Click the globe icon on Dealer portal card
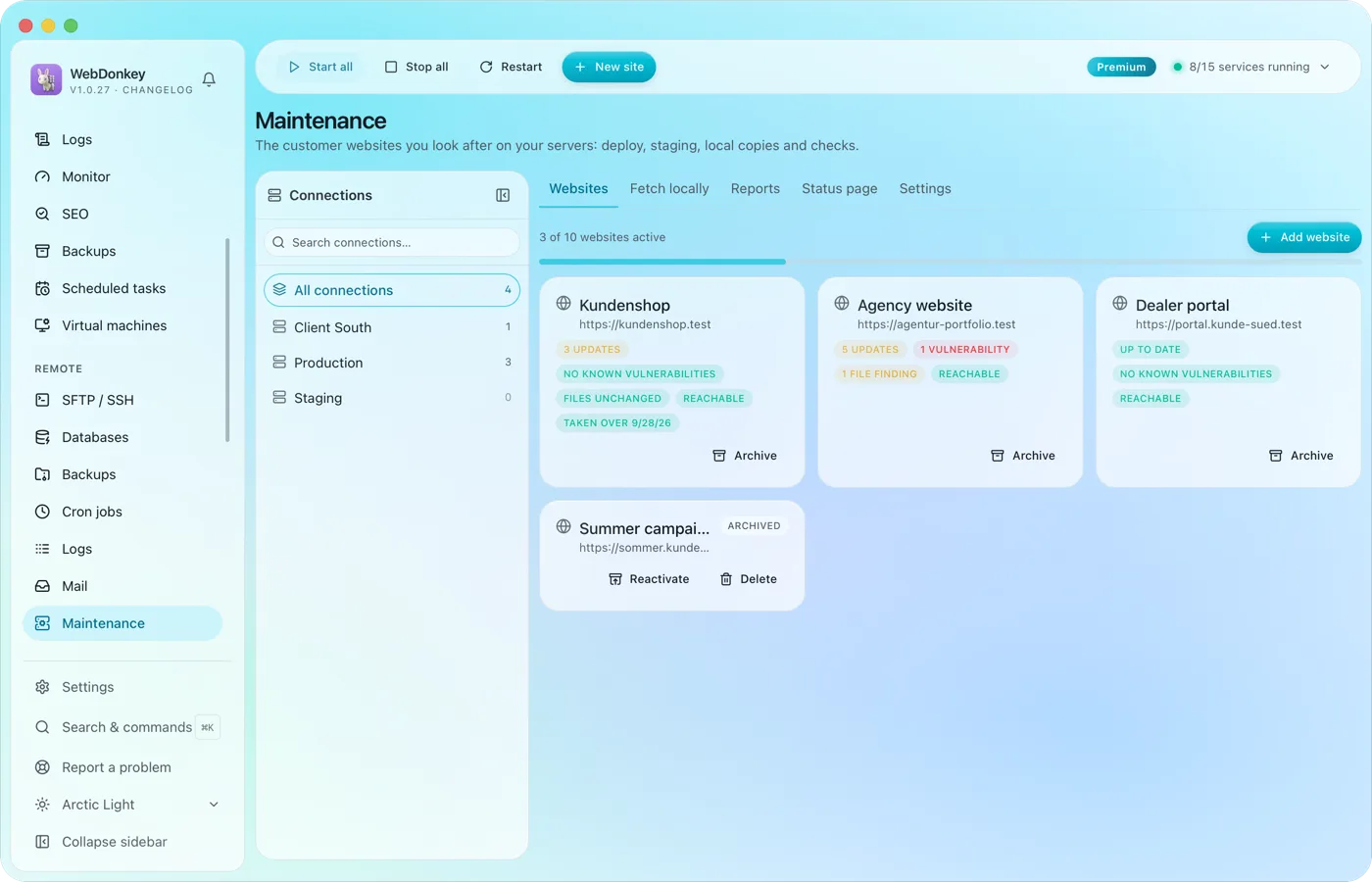 coord(1120,303)
